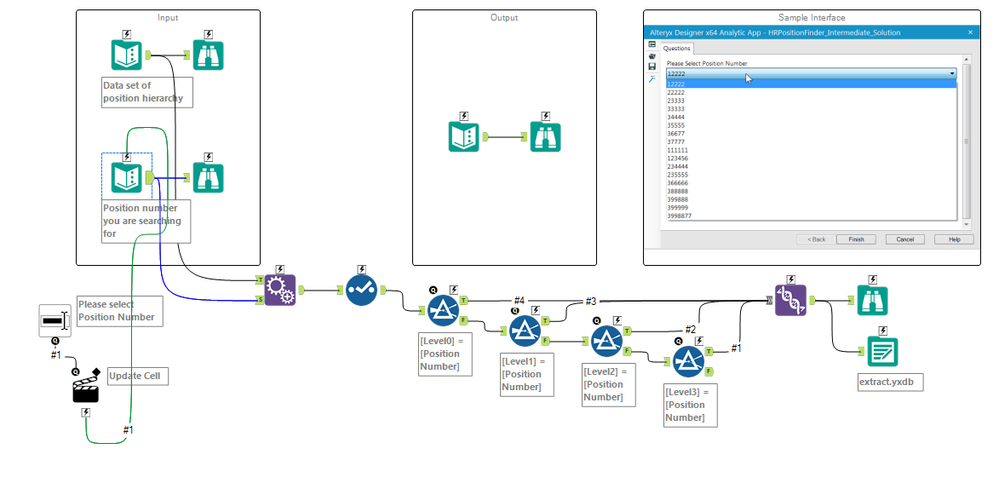This screenshot has width=999, height=478.
Task: Select the Input container header
Action: (168, 18)
